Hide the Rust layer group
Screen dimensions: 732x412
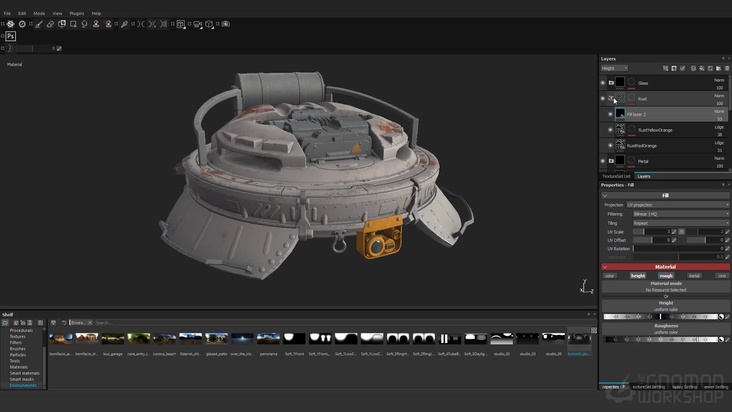(603, 98)
